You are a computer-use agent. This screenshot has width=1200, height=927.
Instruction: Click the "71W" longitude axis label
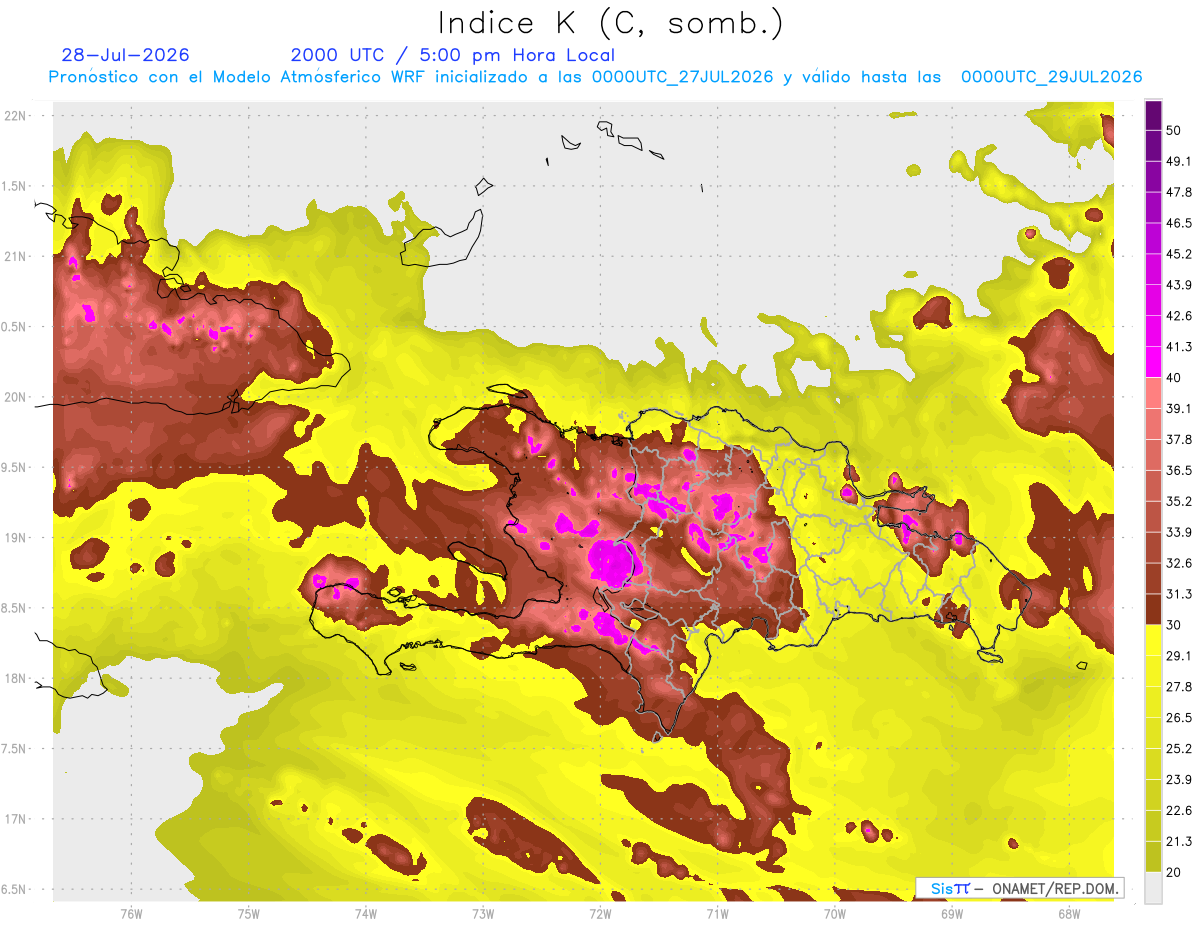(x=717, y=913)
